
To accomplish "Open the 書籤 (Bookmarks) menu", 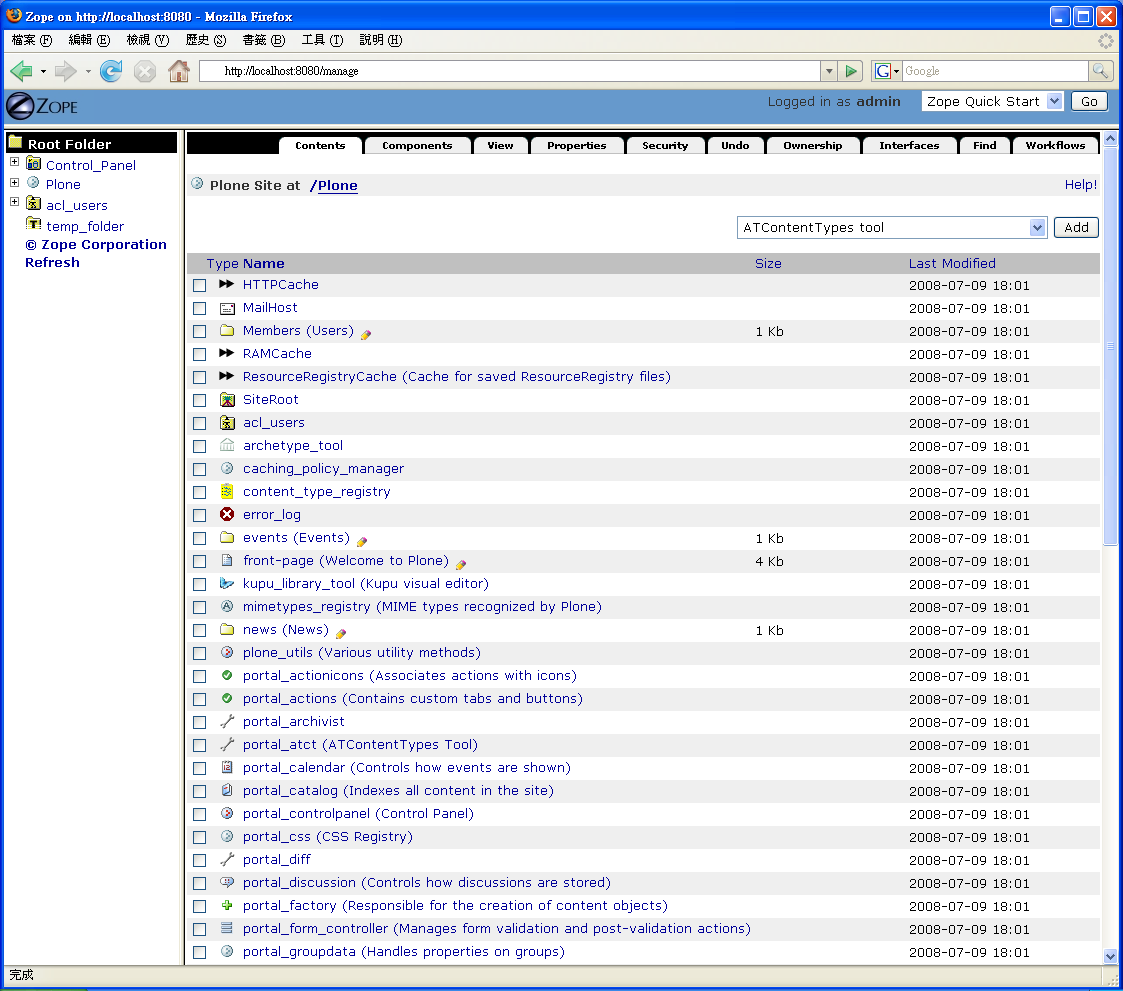I will click(264, 40).
